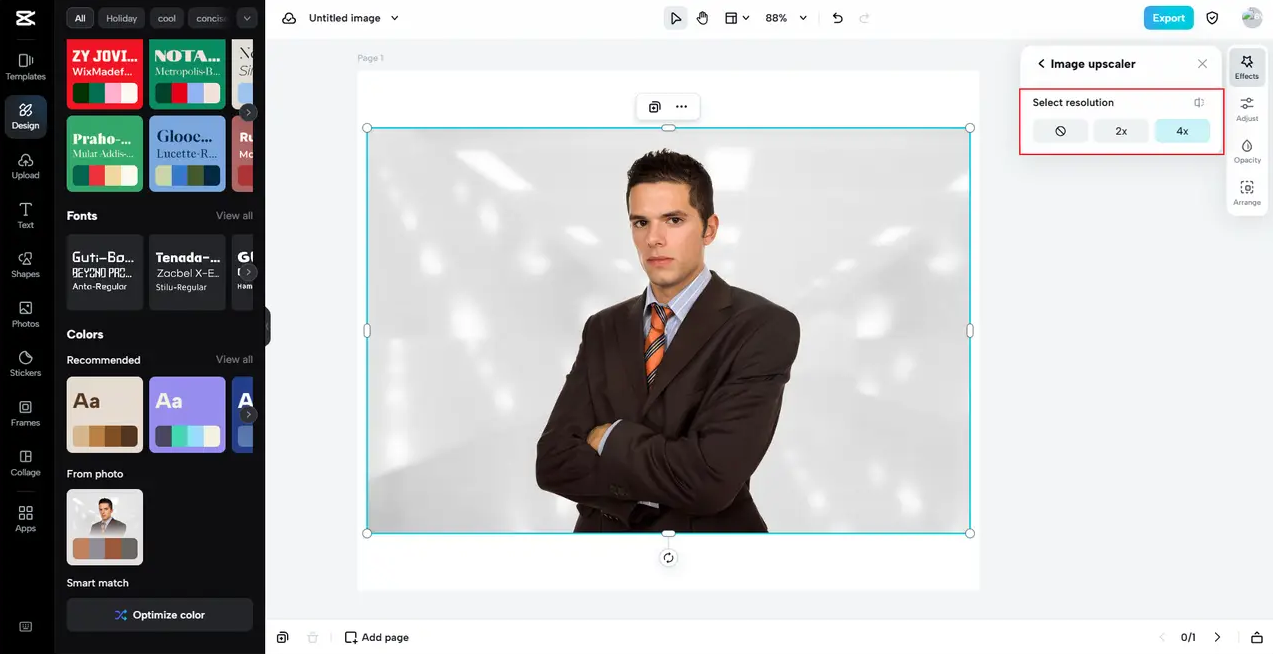Go to next page with arrow
This screenshot has height=654, width=1273.
(1217, 637)
